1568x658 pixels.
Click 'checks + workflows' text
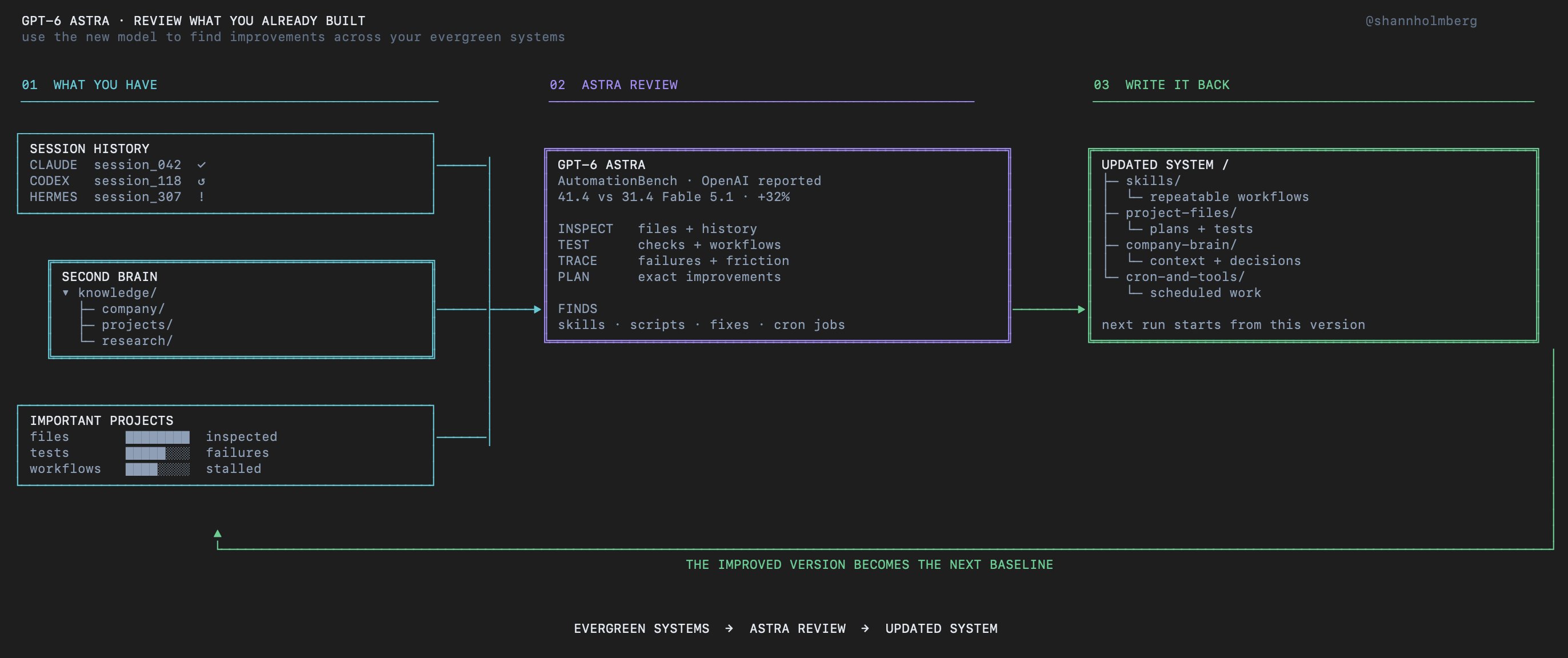(709, 244)
